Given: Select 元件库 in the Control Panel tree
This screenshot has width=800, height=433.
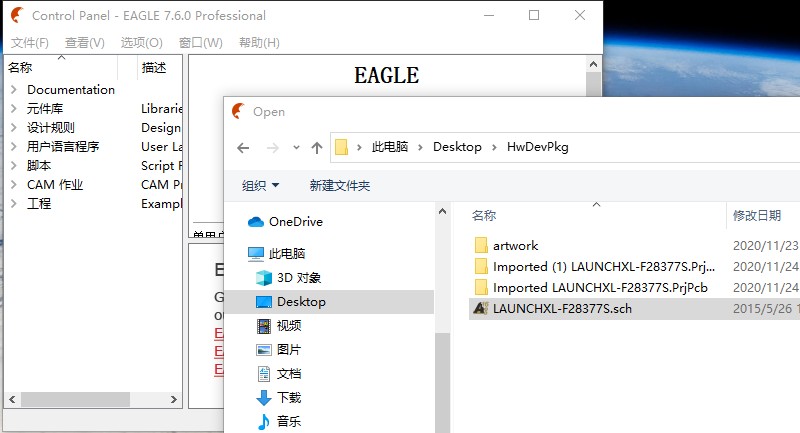Looking at the screenshot, I should click(45, 109).
